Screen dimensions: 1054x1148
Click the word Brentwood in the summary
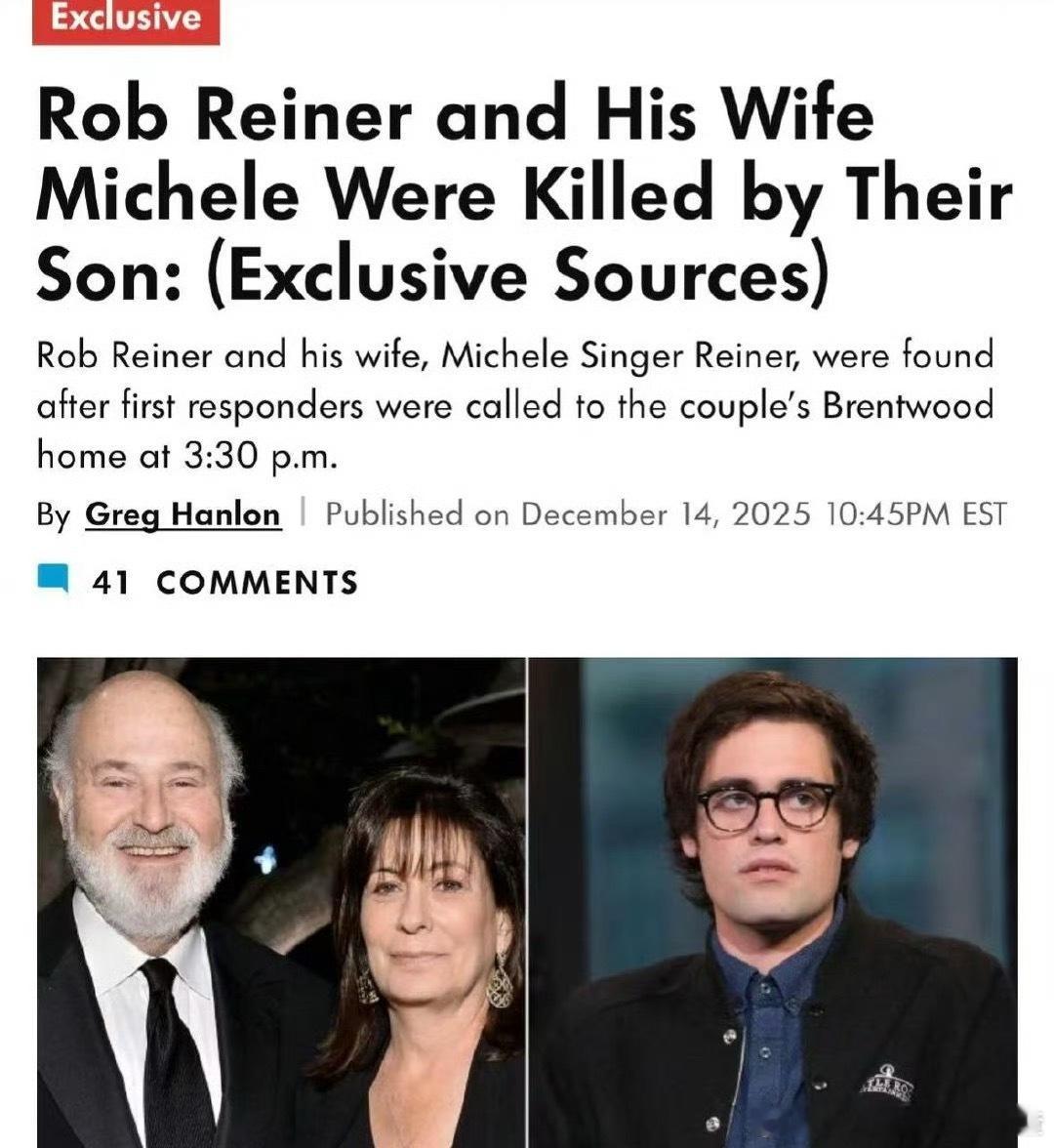[x=908, y=406]
